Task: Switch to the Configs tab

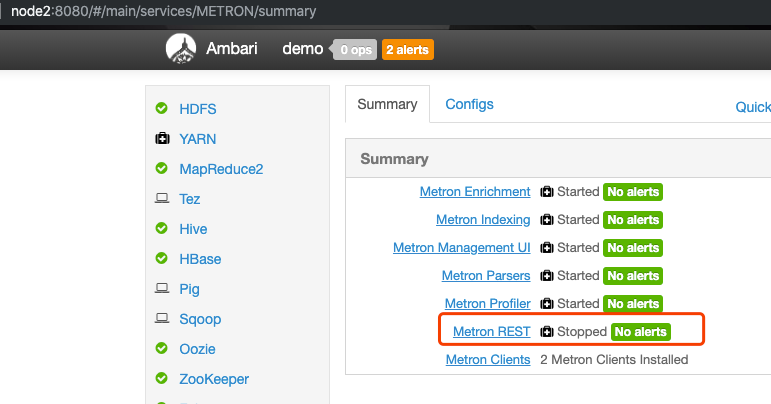Action: point(469,104)
